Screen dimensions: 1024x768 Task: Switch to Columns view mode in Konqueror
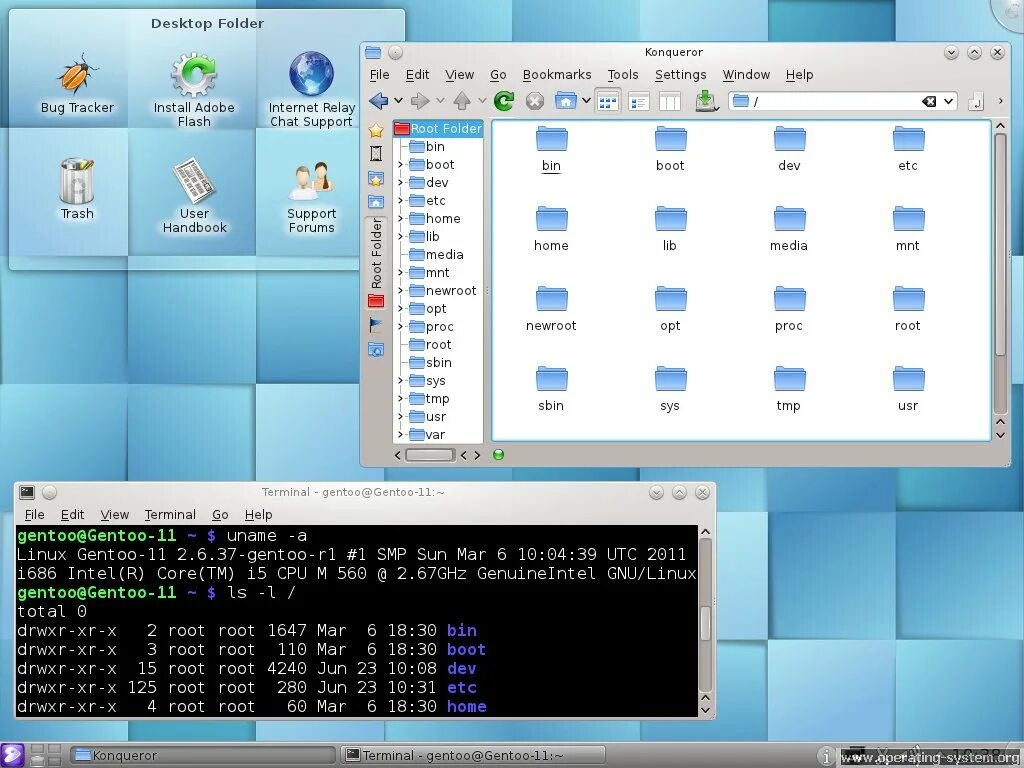tap(669, 102)
